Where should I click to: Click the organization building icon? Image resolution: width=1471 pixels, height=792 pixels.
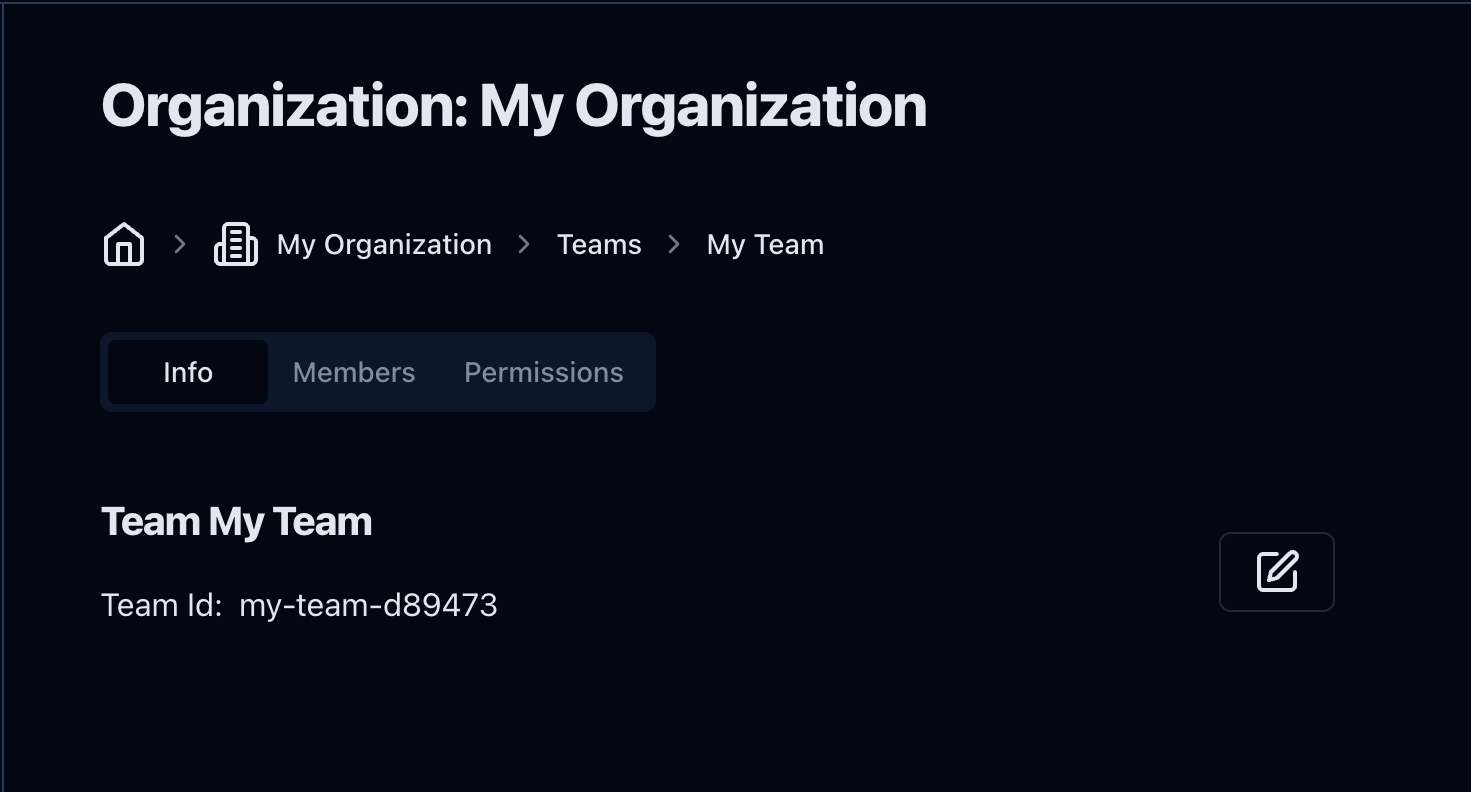(236, 245)
